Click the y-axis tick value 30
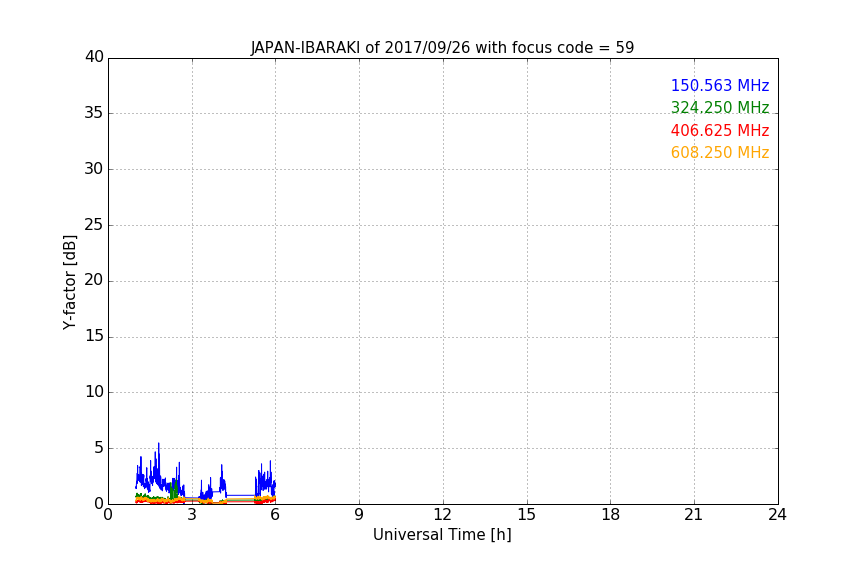Screen dimensions: 864x576 pos(94,169)
